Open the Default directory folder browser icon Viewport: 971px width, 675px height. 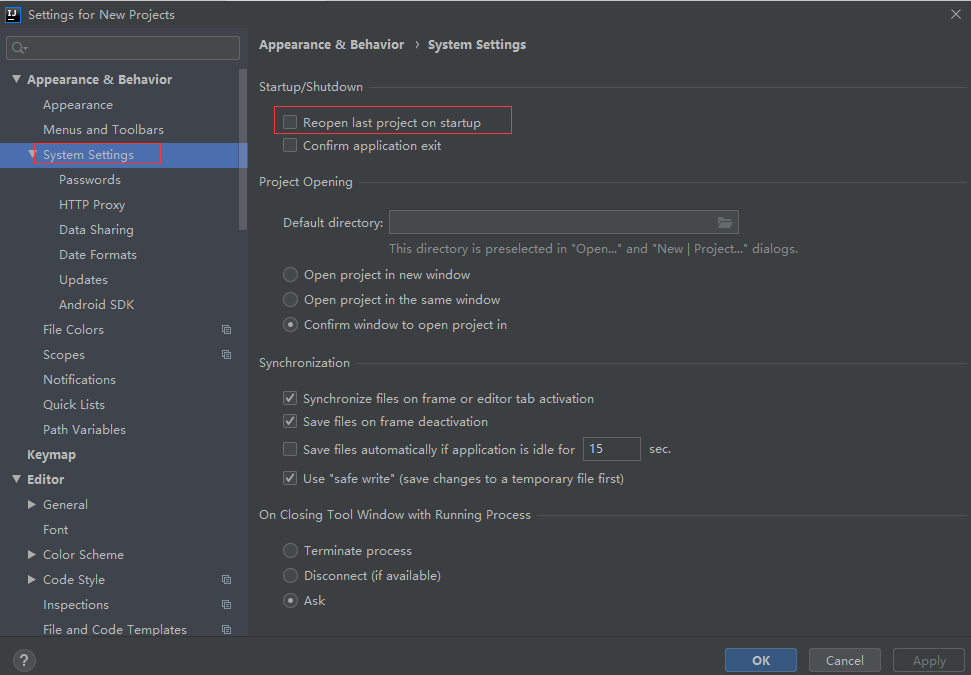click(x=726, y=222)
